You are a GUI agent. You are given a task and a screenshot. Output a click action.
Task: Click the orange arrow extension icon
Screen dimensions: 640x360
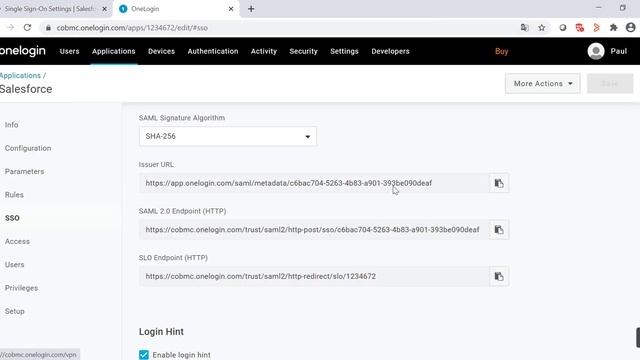click(596, 28)
